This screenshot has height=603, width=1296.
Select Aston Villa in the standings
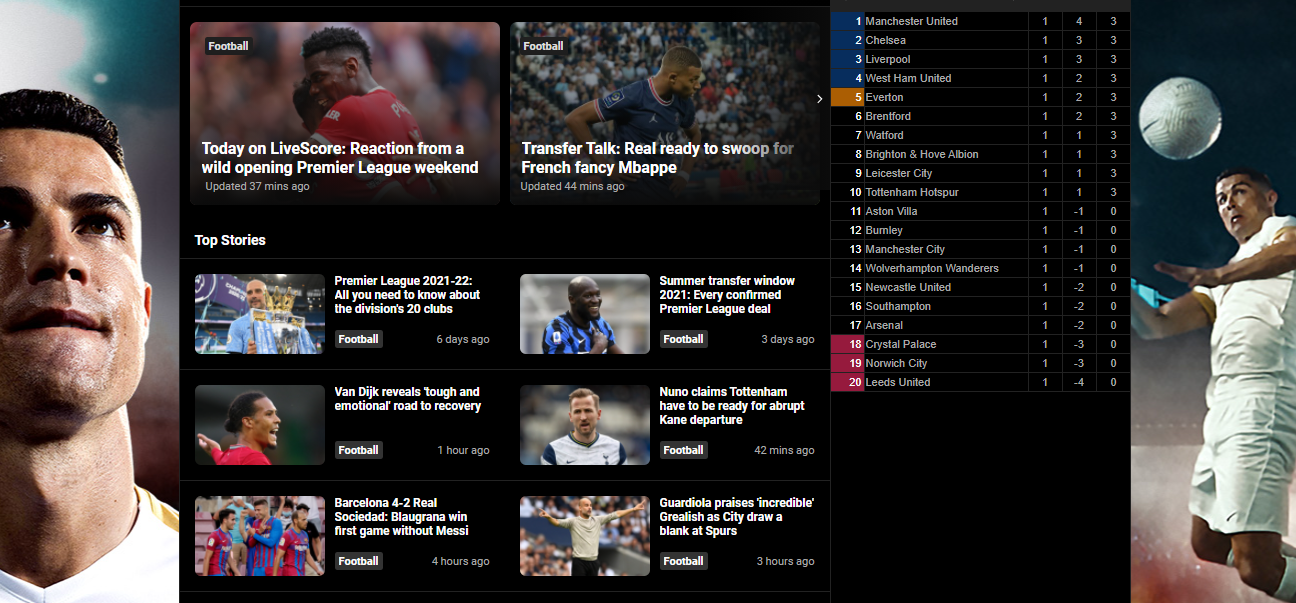tap(980, 211)
